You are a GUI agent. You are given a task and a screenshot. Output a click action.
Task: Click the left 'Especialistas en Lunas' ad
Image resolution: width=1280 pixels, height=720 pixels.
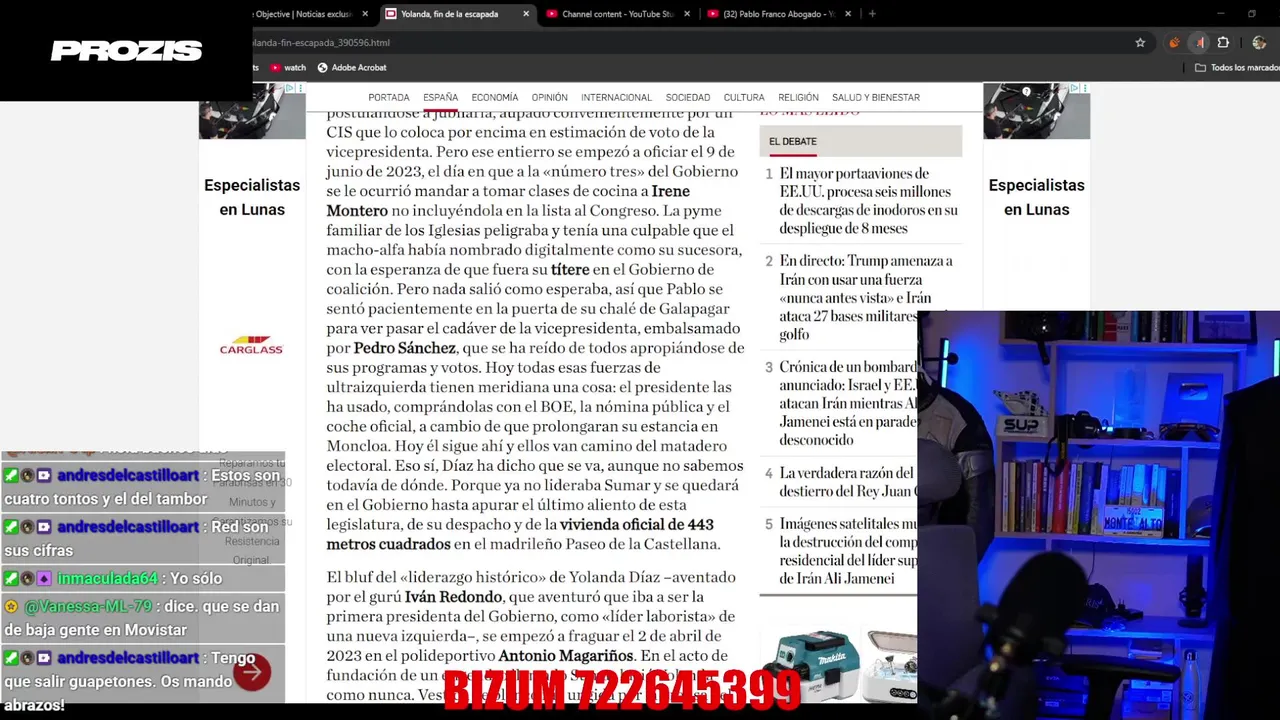point(252,197)
